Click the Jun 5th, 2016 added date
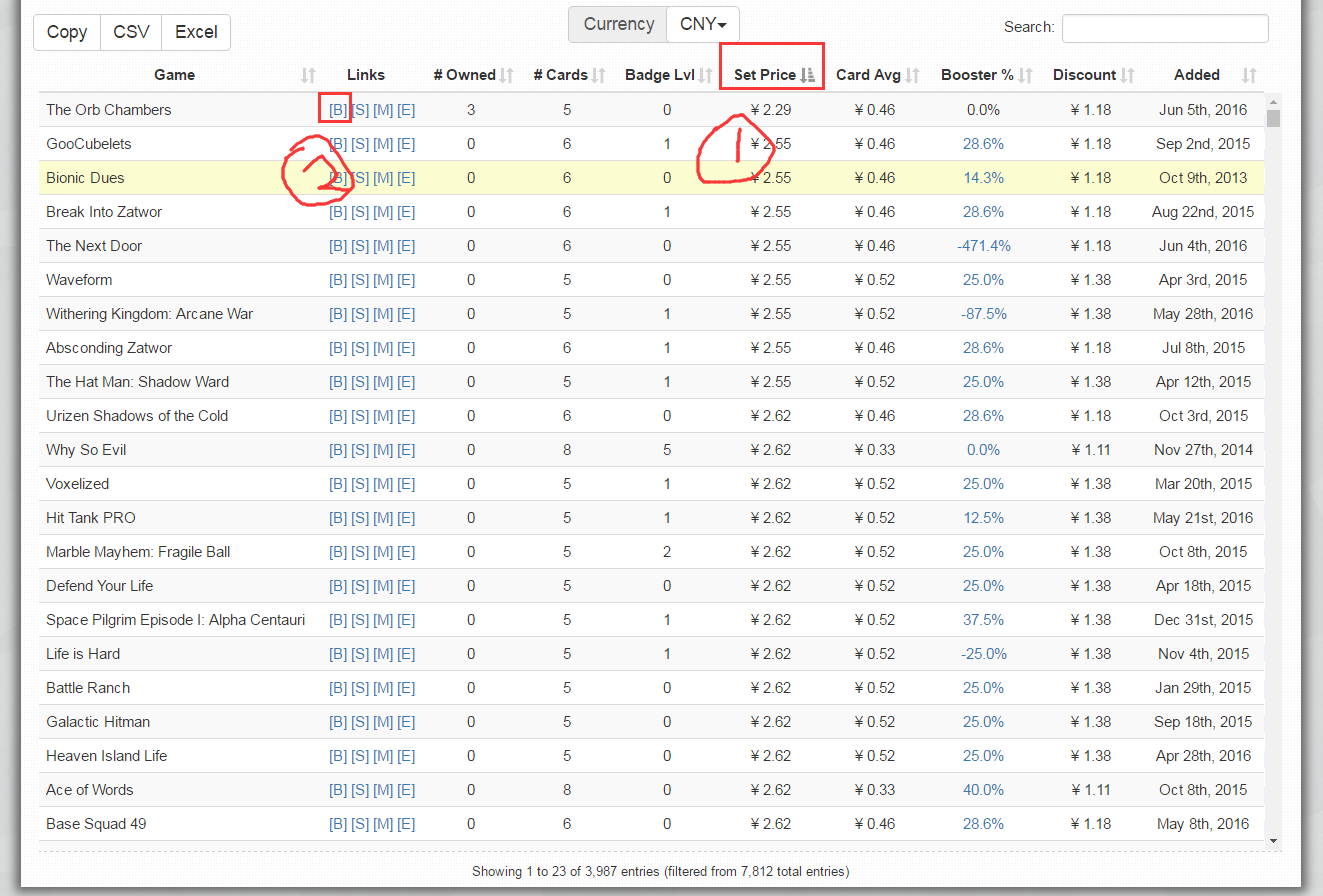This screenshot has width=1323, height=896. (x=1203, y=110)
